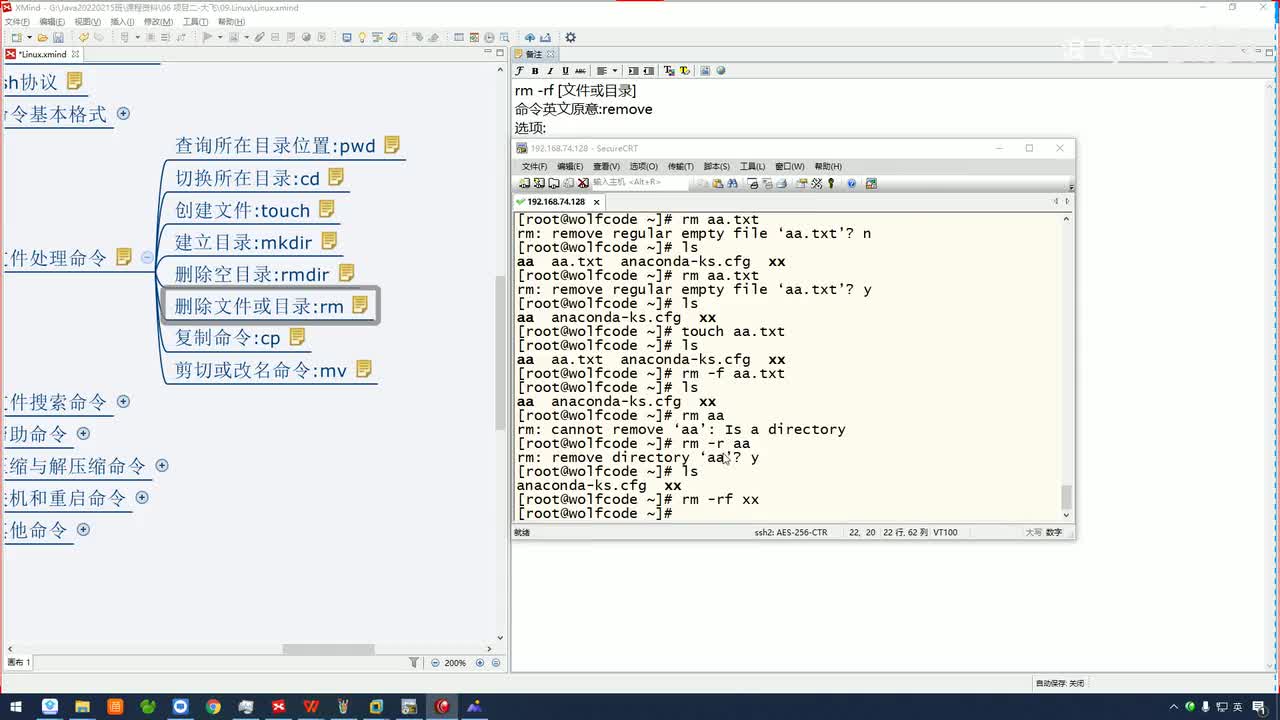Click the zoom out minus icon
Viewport: 1280px width, 720px height.
coord(435,663)
